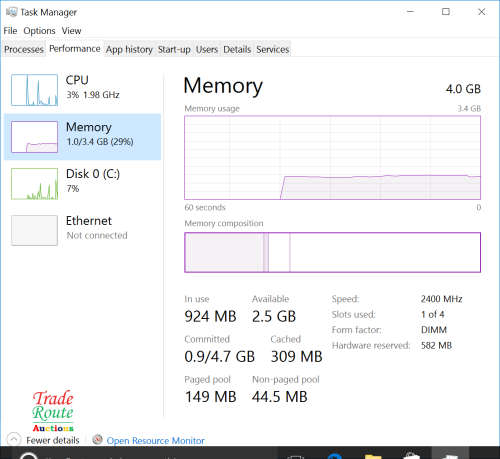
Task: Switch to the Services tab
Action: pos(273,49)
